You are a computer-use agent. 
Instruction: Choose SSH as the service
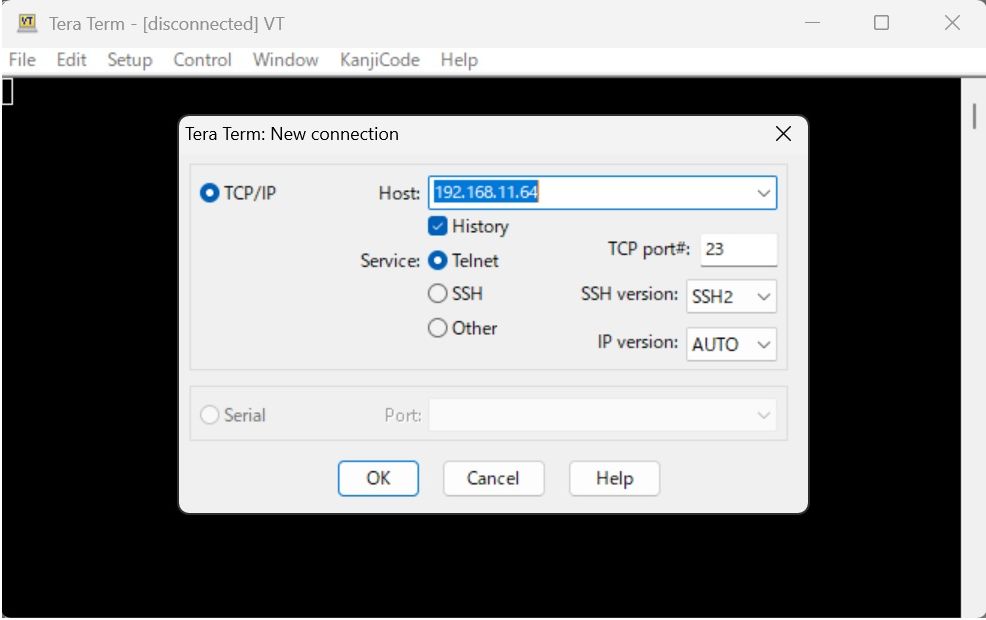[437, 294]
